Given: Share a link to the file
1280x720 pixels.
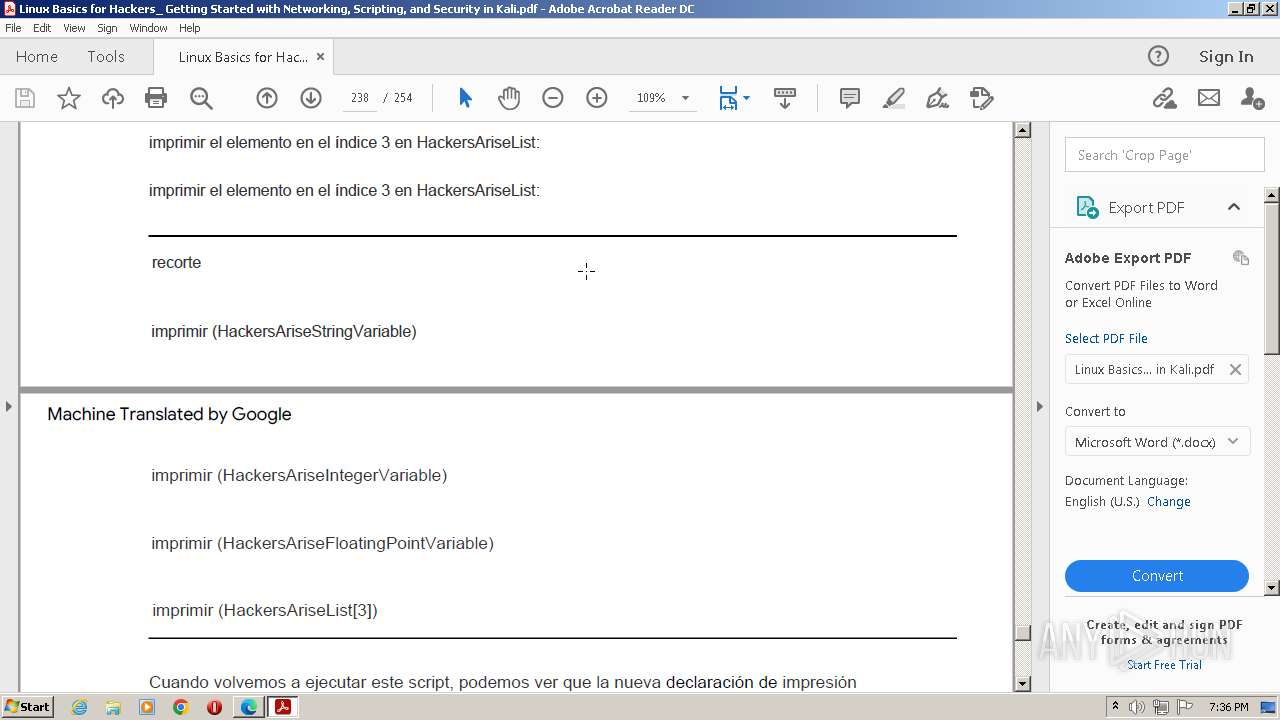Looking at the screenshot, I should click(x=1164, y=98).
